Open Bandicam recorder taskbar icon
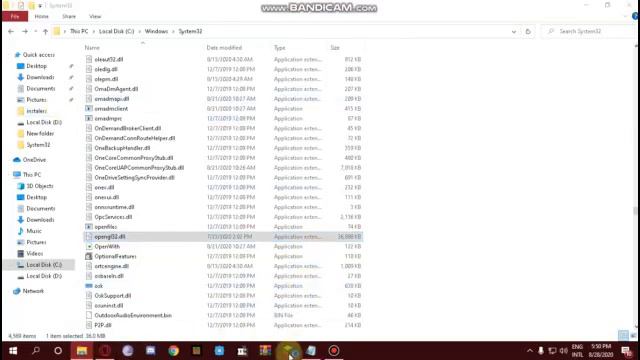The height and width of the screenshot is (360, 640). (333, 351)
